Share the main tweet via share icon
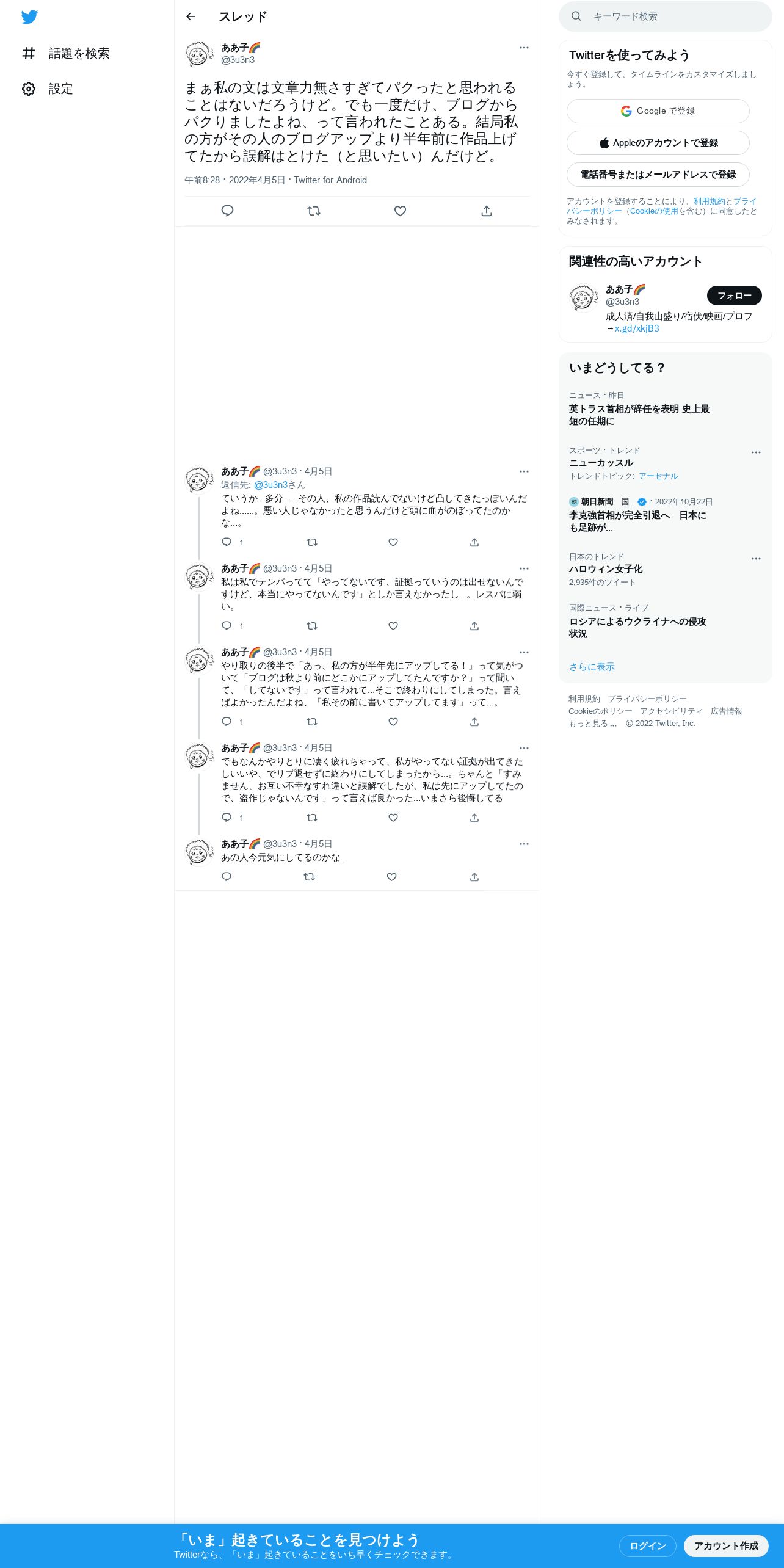The image size is (784, 1568). [487, 211]
